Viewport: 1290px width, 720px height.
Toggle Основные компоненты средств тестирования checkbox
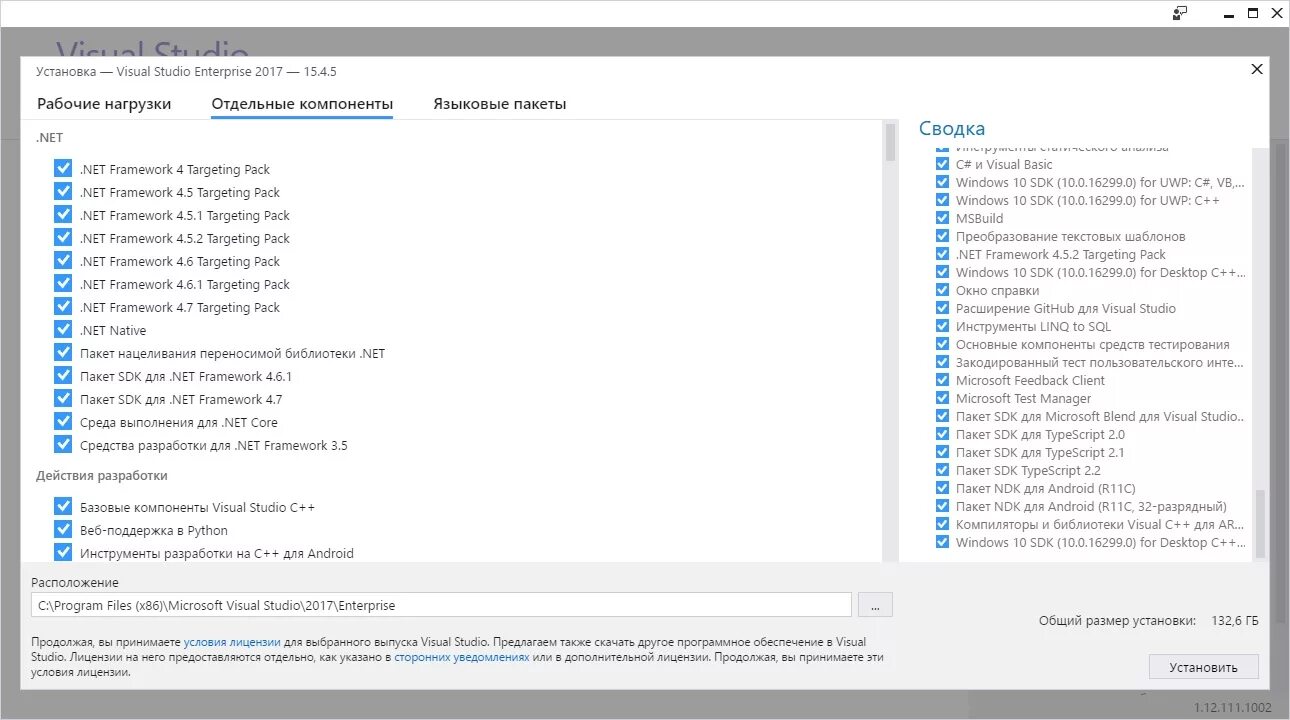[x=942, y=344]
